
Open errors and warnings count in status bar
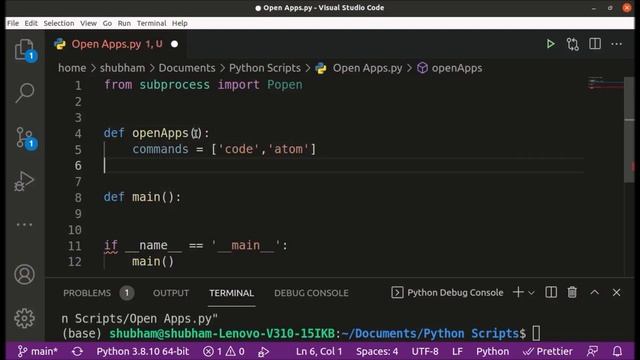(224, 351)
